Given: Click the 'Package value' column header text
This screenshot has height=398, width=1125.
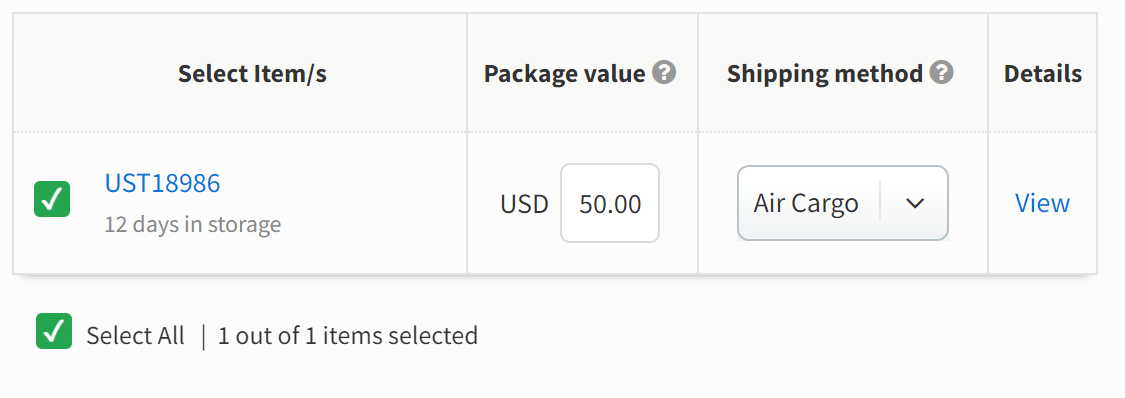Looking at the screenshot, I should (x=564, y=74).
